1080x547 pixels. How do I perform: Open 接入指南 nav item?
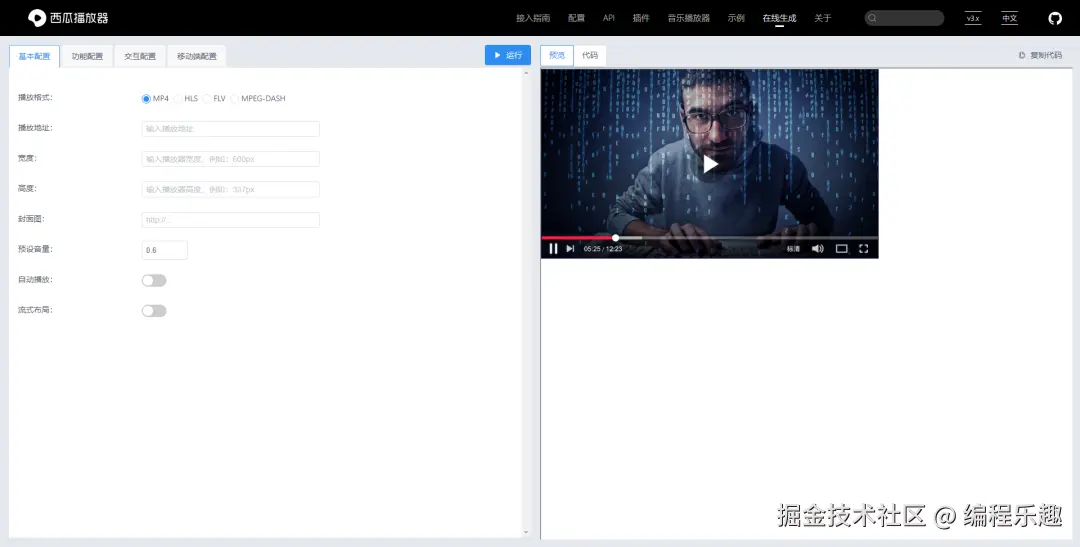533,19
